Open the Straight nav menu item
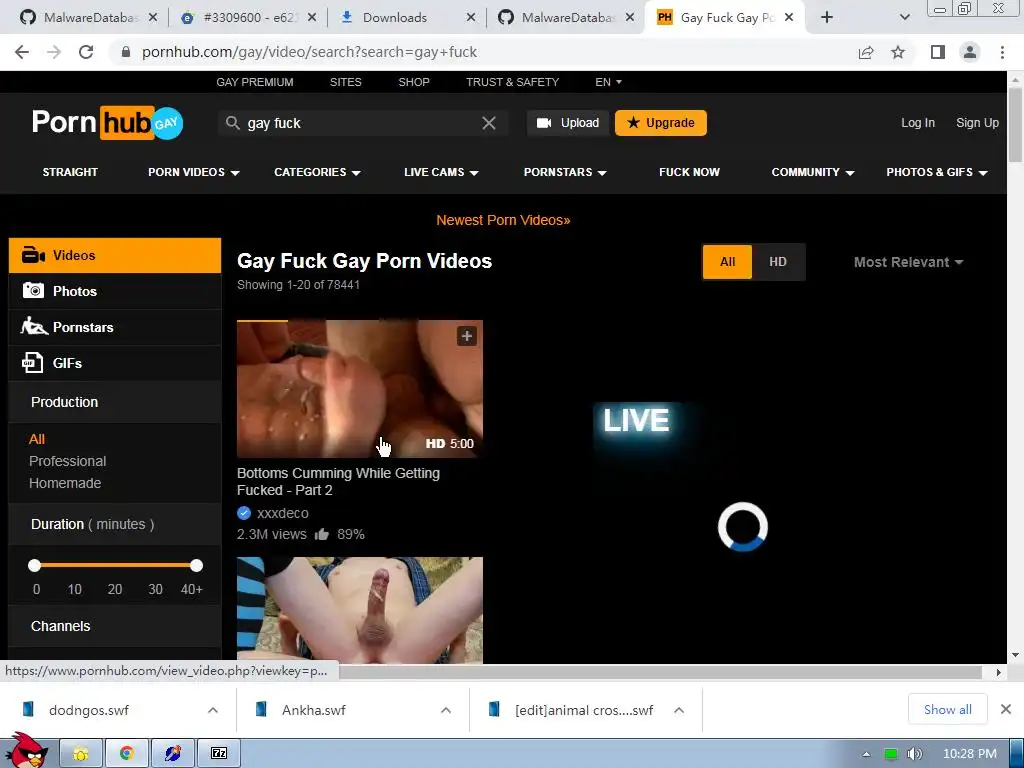The width and height of the screenshot is (1024, 768). click(70, 172)
